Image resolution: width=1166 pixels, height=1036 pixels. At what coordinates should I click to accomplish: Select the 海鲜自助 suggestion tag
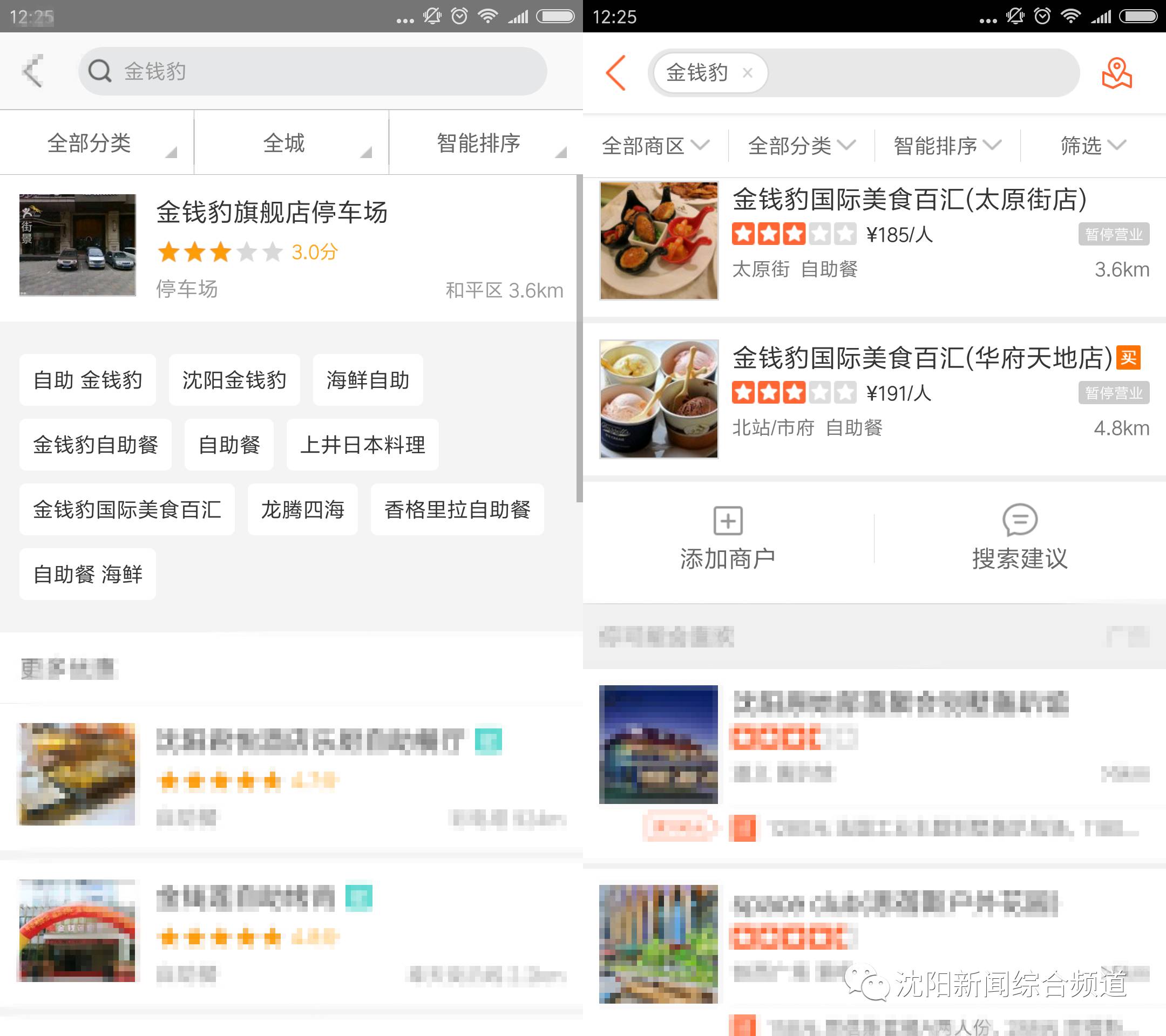coord(368,380)
